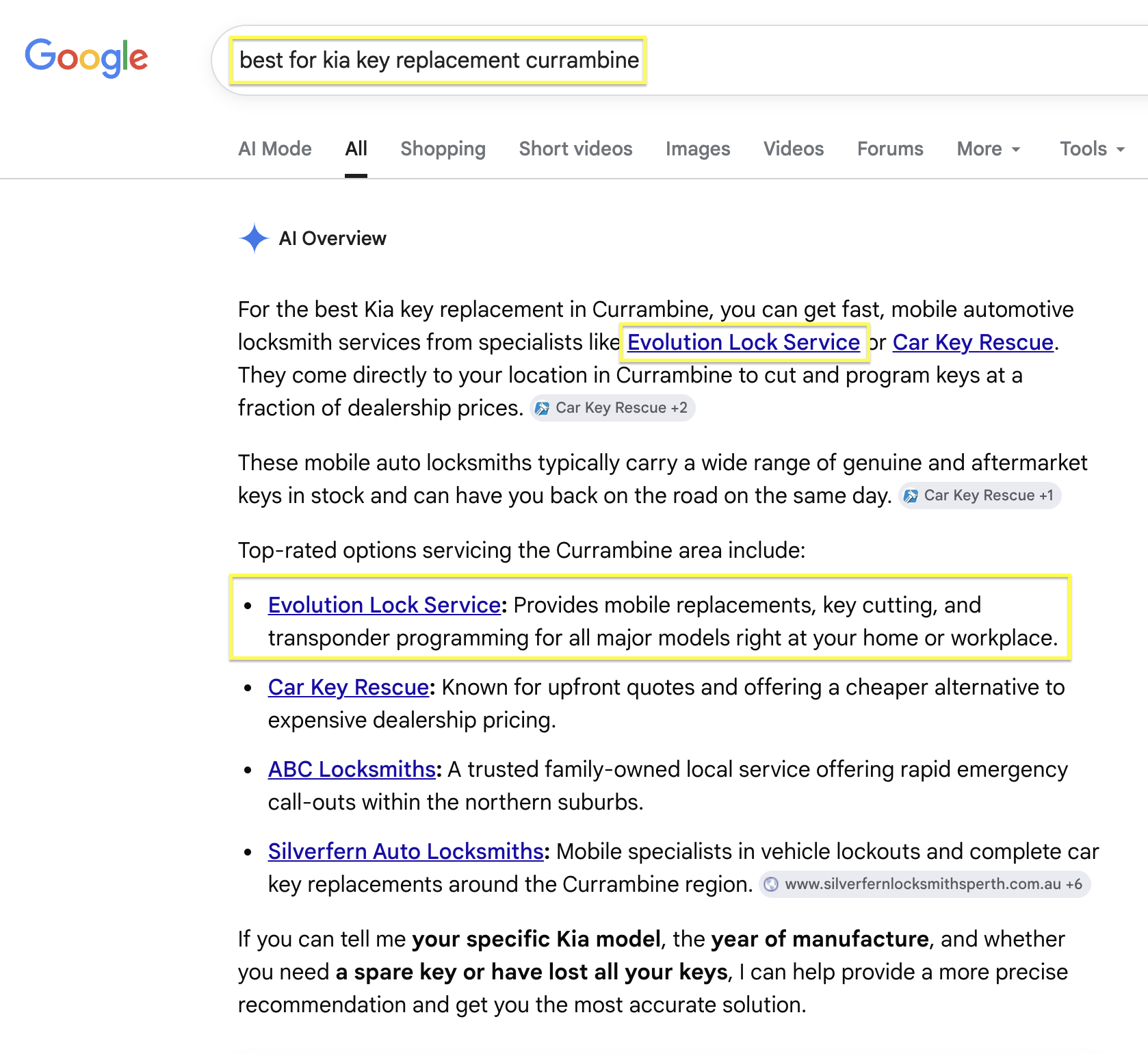Open the Short videos tab
1148x1054 pixels.
click(576, 149)
